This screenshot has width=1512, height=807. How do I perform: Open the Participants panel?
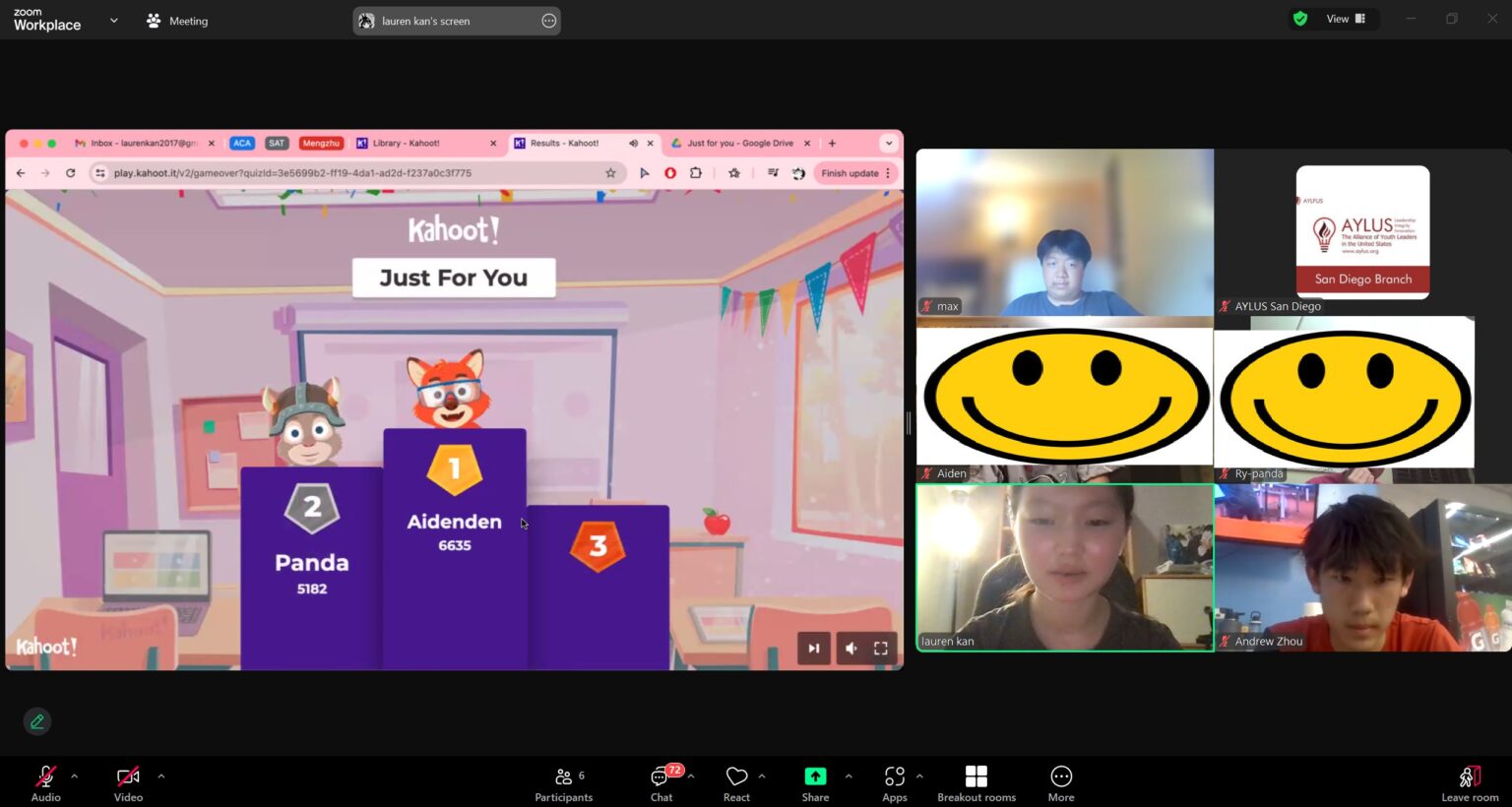point(564,783)
